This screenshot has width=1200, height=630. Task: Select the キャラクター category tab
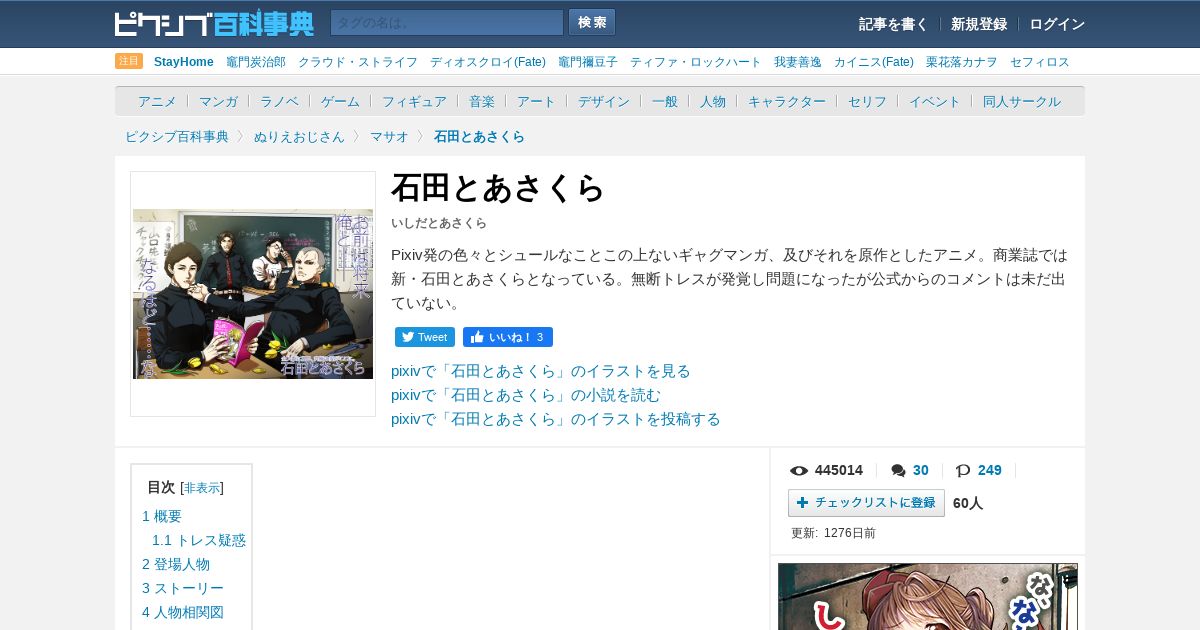787,101
